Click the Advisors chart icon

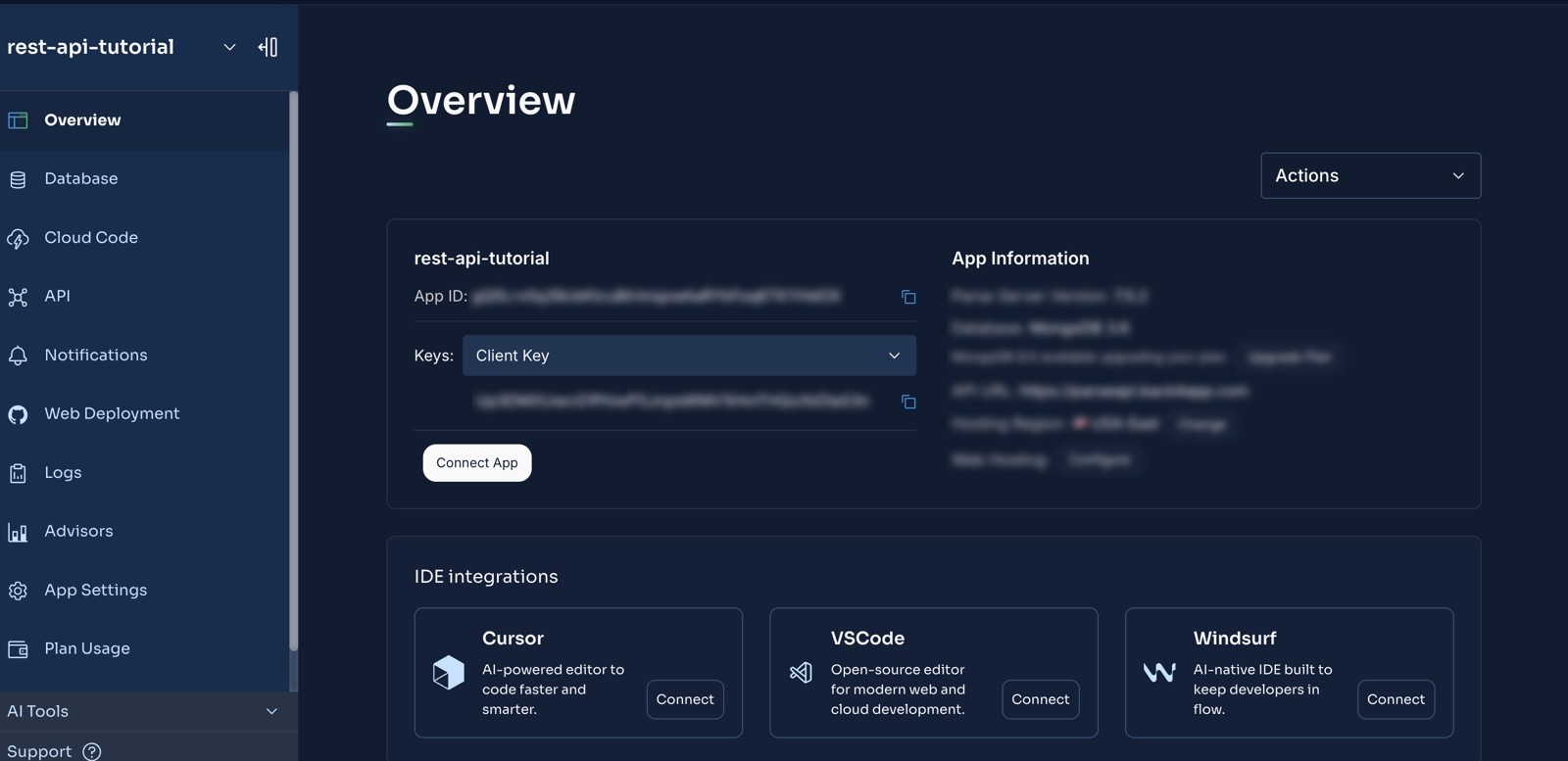coord(18,532)
